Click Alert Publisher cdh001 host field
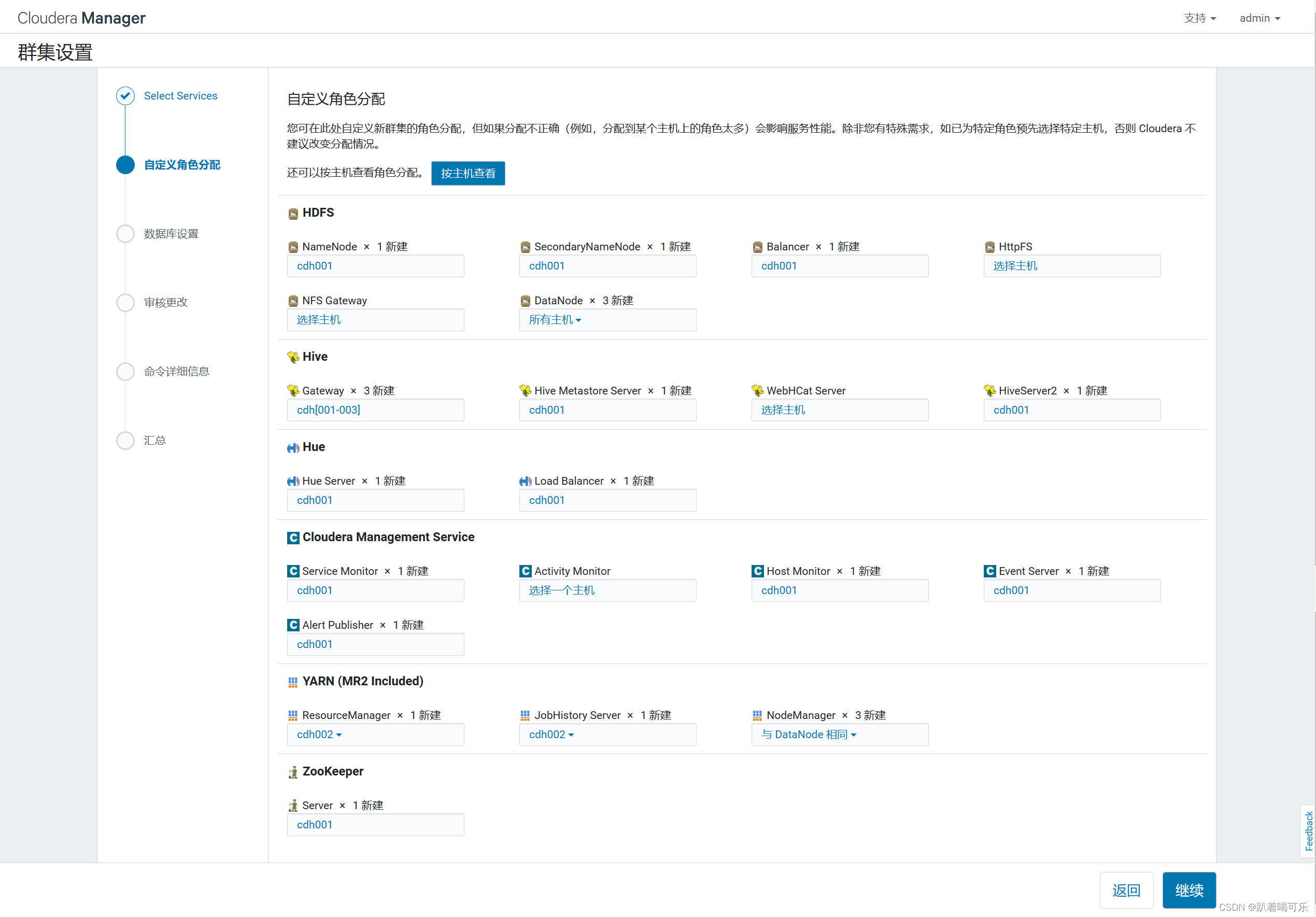This screenshot has width=1316, height=917. [375, 644]
